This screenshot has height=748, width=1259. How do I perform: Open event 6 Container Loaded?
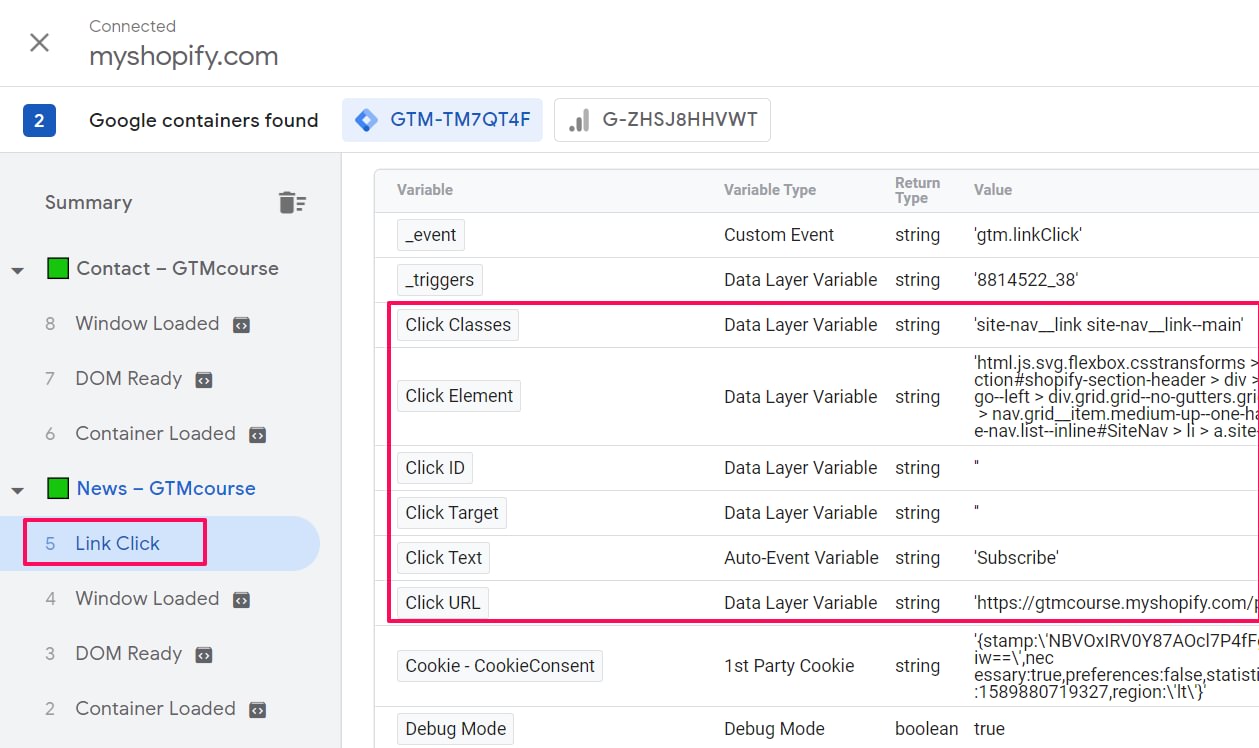coord(155,433)
